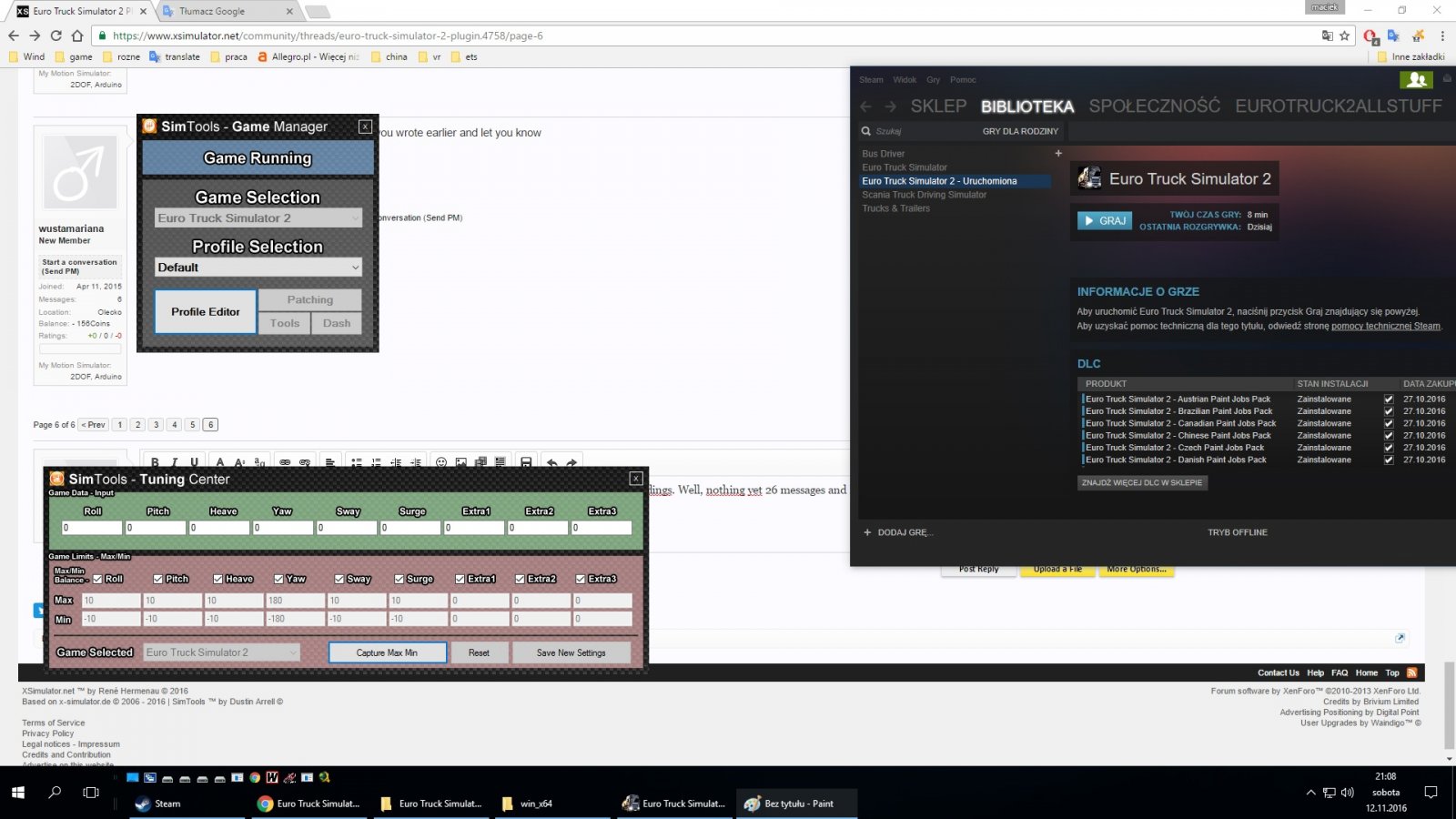Click the Chrome address bar URL

(x=328, y=36)
